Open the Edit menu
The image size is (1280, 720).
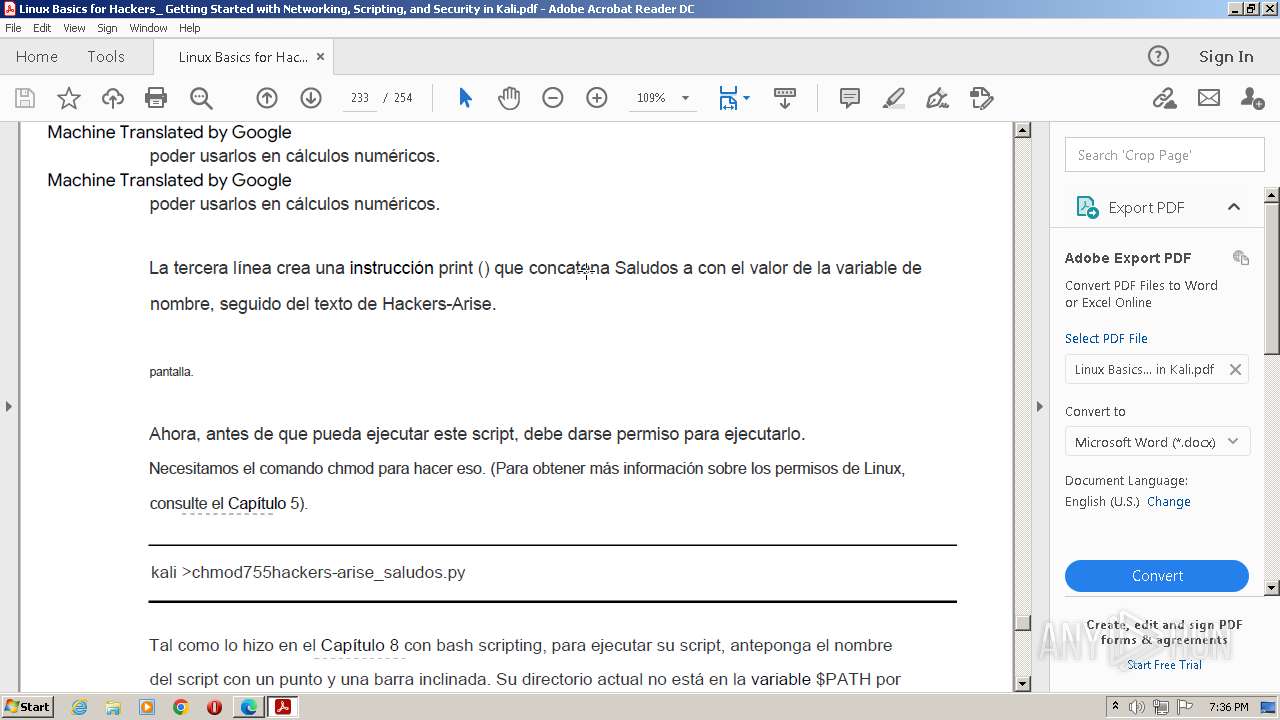point(42,28)
